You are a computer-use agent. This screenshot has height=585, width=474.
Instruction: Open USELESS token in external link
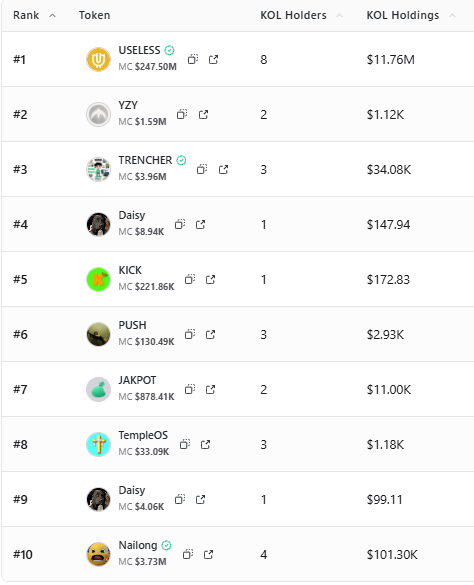point(213,59)
